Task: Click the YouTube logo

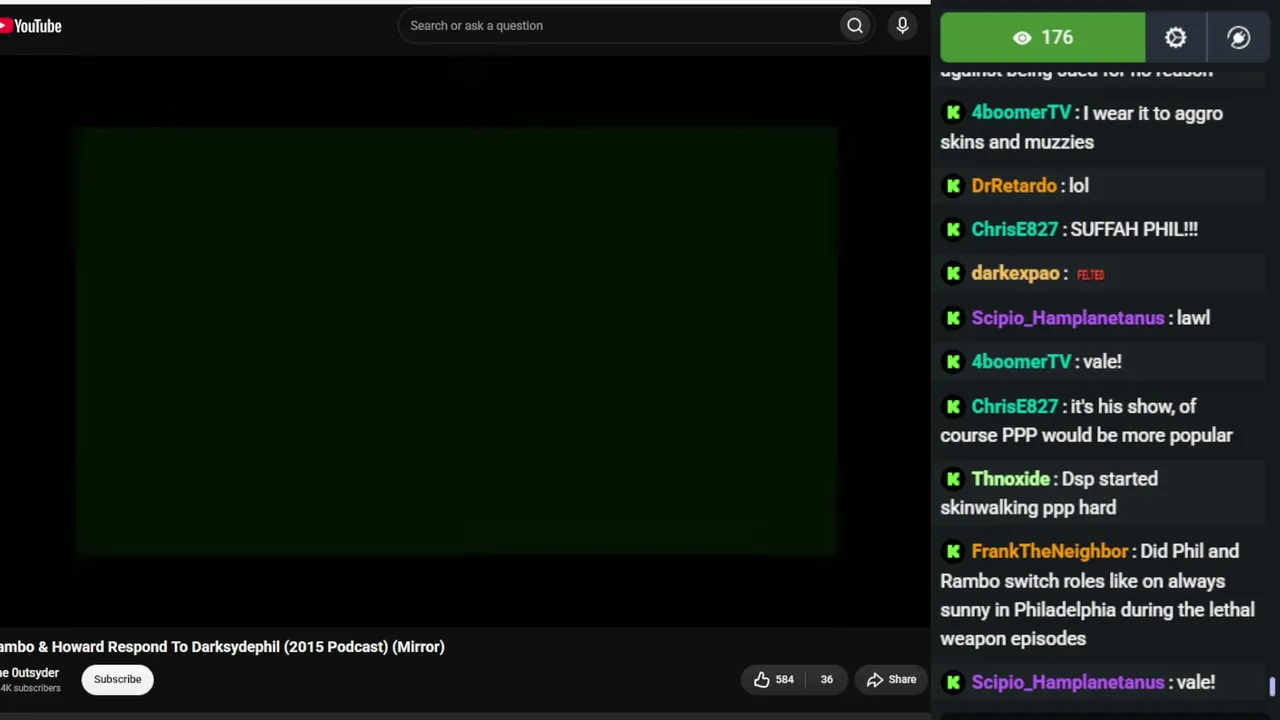Action: click(31, 26)
